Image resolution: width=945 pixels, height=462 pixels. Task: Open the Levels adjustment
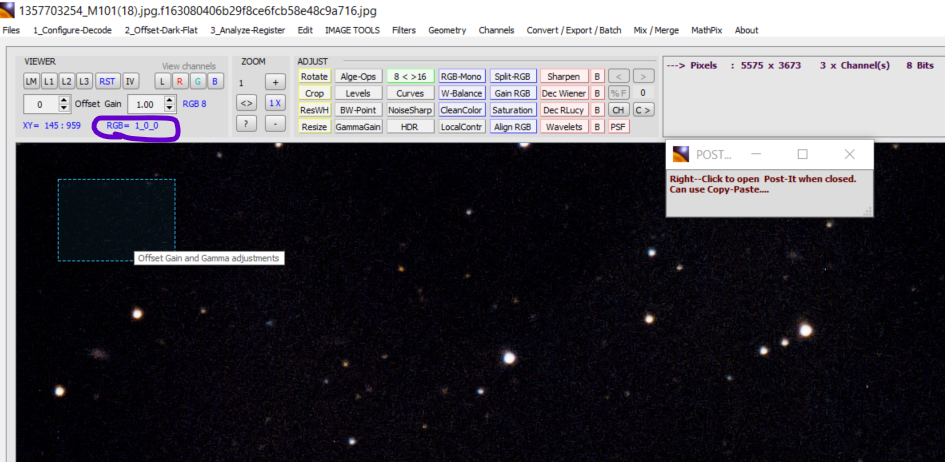click(358, 93)
